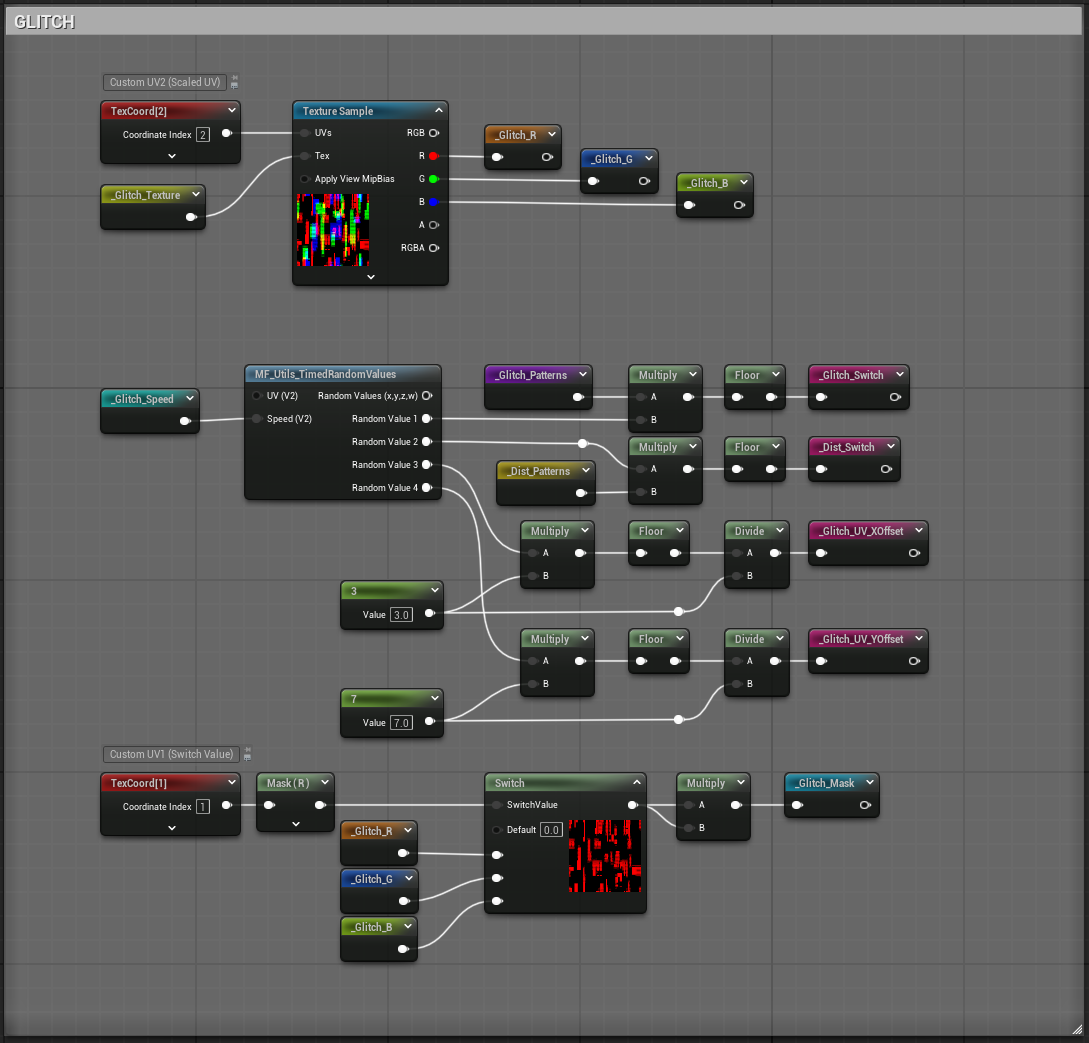The width and height of the screenshot is (1089, 1043).
Task: Click the Random Value 1 output pin
Action: coord(427,419)
